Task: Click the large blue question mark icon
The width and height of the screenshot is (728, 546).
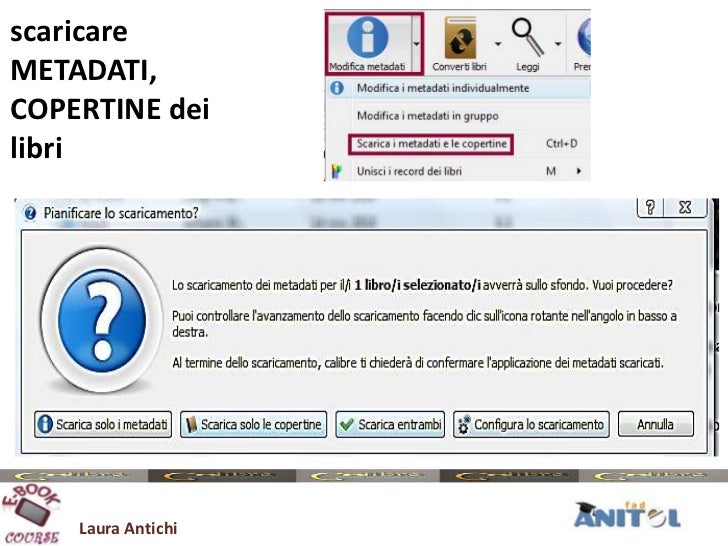Action: tap(102, 320)
